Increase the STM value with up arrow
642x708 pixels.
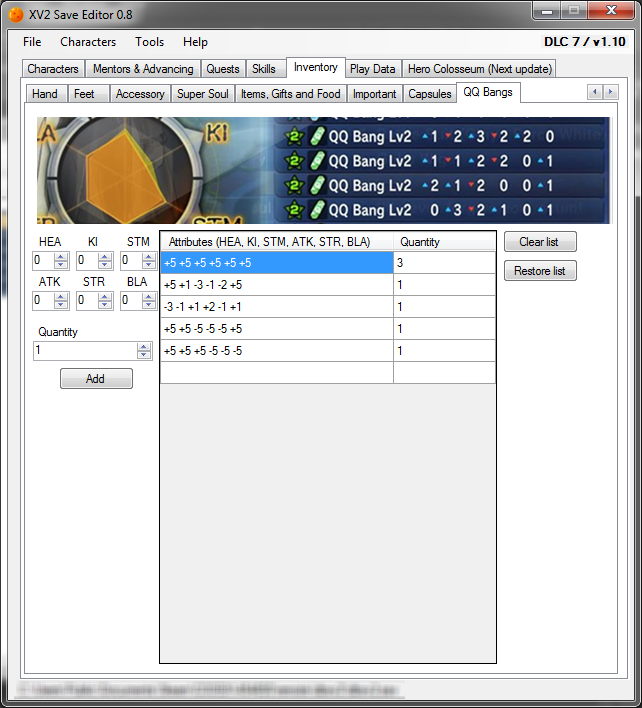click(149, 256)
